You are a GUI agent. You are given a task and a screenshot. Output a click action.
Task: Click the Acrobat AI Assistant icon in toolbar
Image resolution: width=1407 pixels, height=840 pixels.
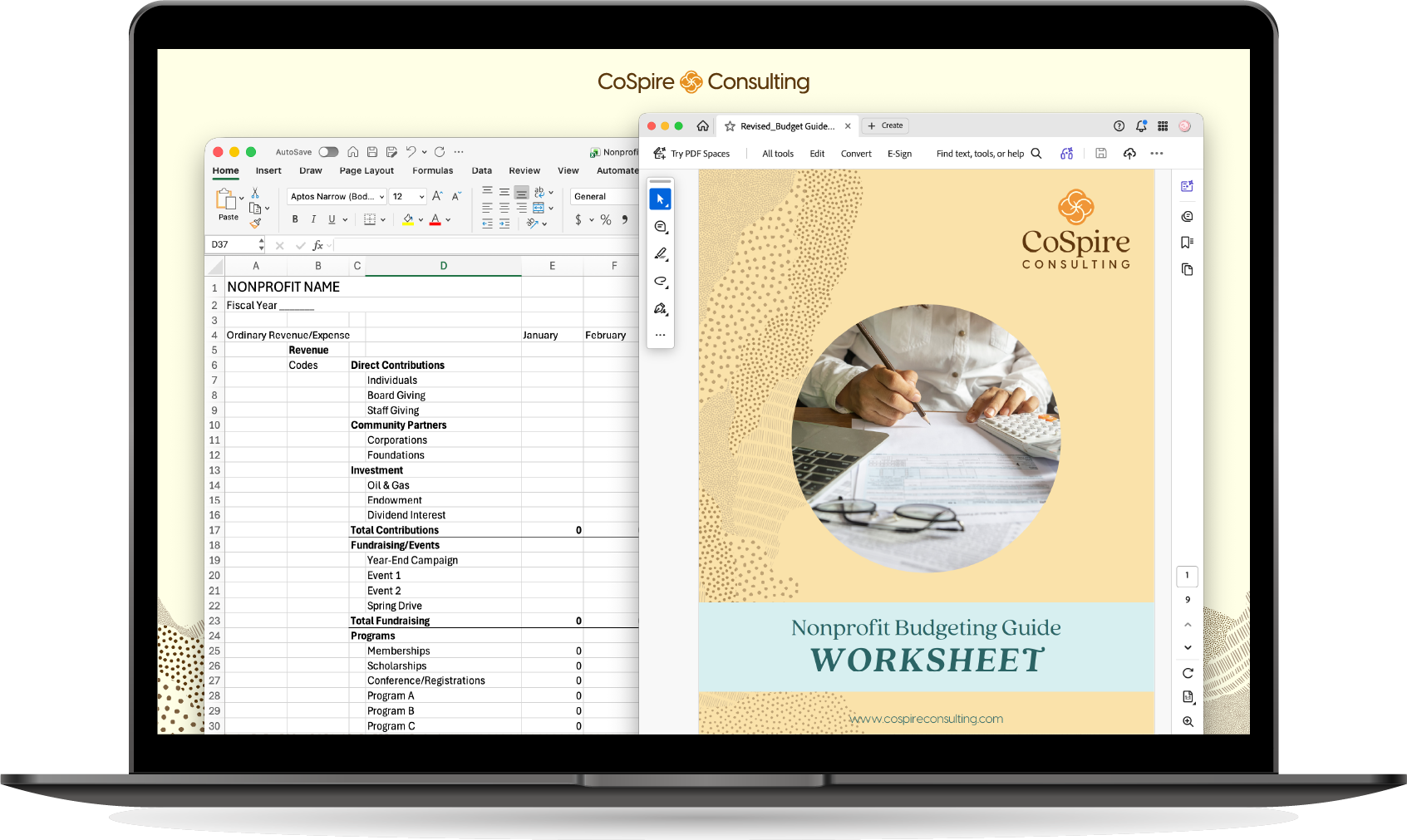1067,154
